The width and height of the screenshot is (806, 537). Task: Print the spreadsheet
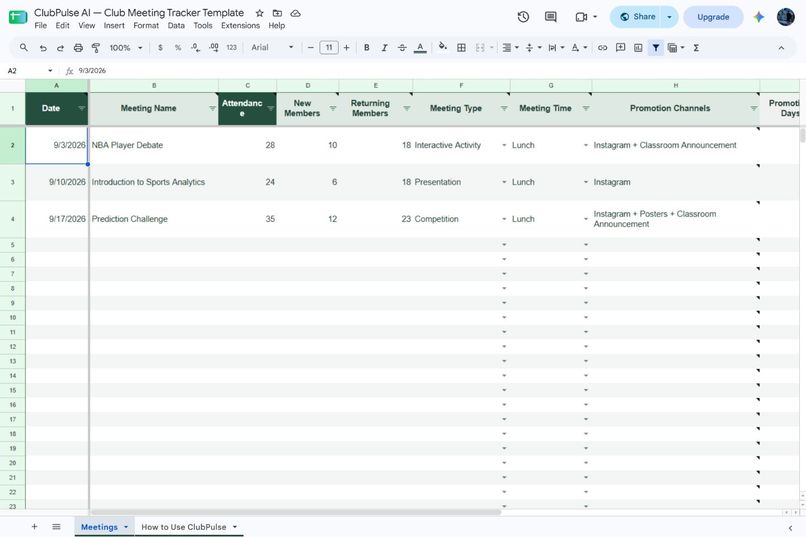click(78, 48)
